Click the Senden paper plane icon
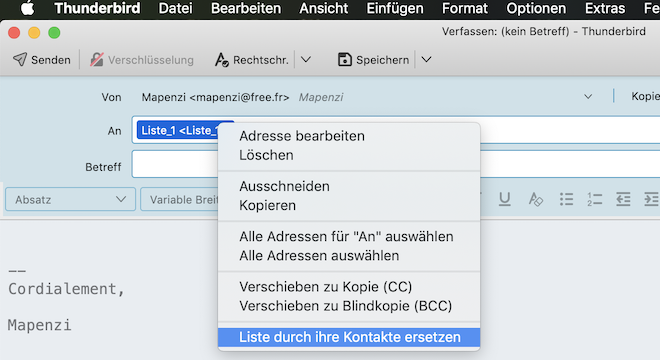This screenshot has height=360, width=660. click(x=20, y=60)
